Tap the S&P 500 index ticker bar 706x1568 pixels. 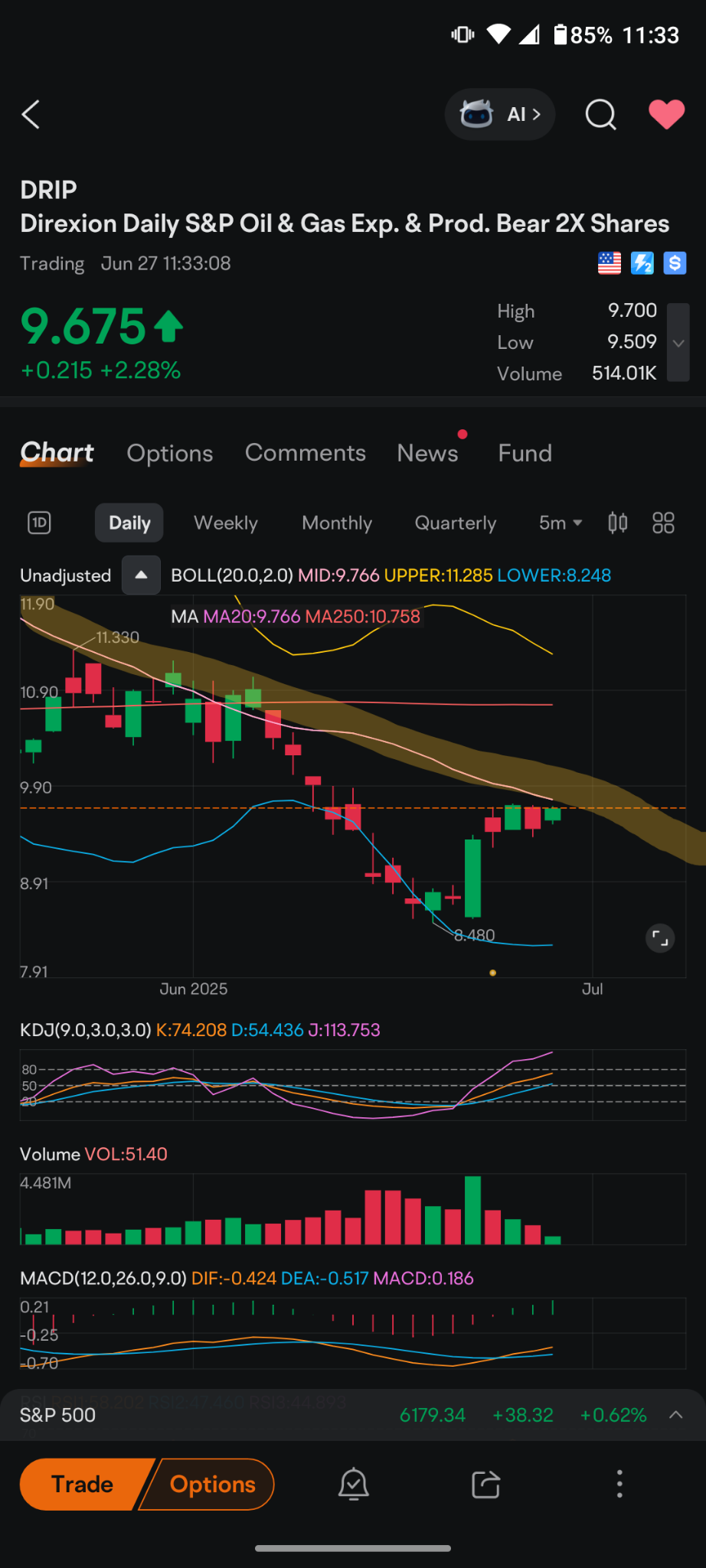[x=353, y=1415]
